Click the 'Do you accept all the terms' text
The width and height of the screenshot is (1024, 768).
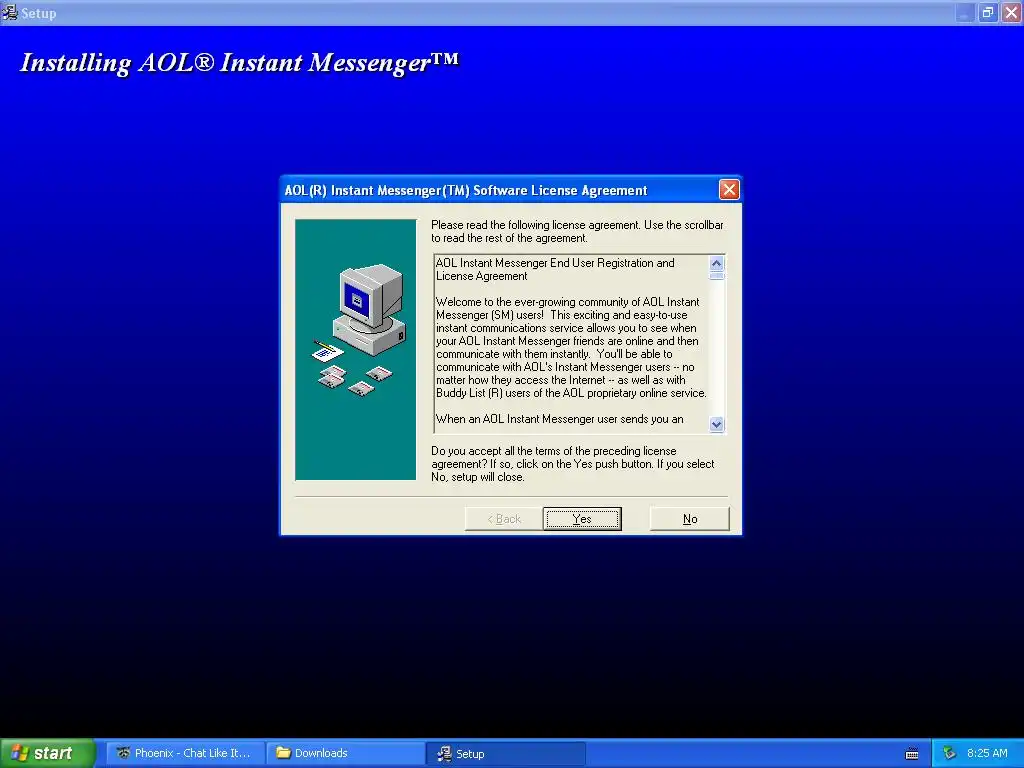[572, 464]
